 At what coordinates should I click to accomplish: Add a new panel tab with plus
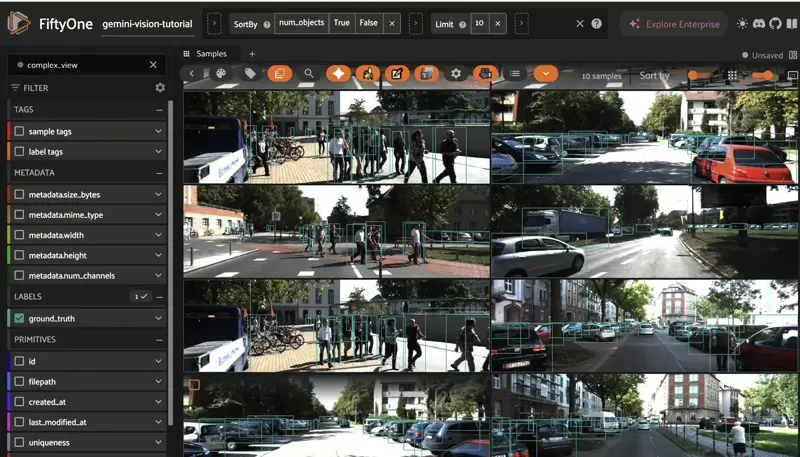(252, 53)
